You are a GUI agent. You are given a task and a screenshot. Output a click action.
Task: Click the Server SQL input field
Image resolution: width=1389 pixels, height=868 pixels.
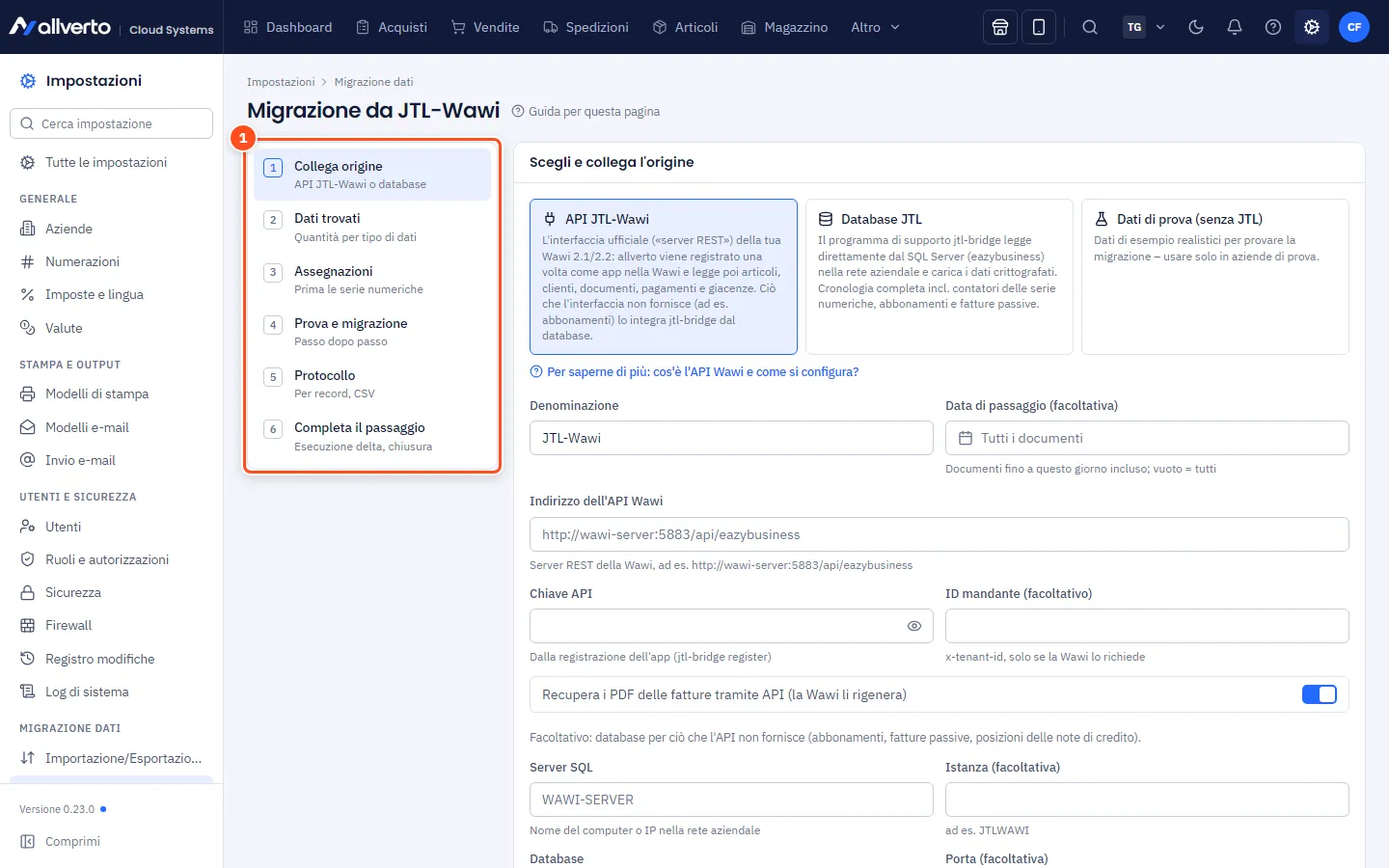click(731, 800)
